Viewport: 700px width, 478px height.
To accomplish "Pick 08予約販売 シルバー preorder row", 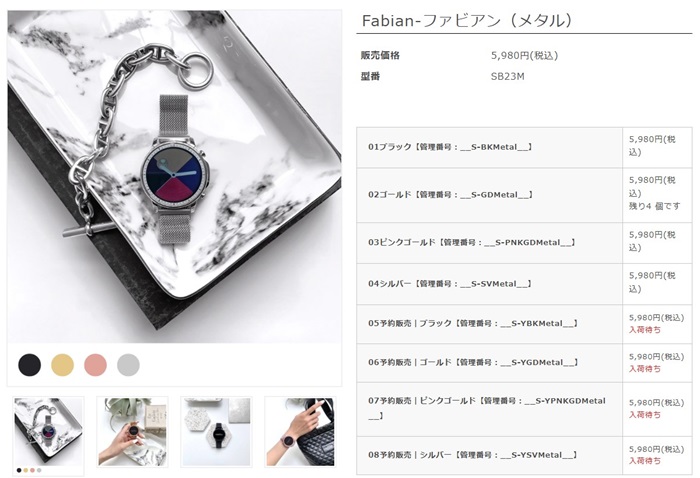I will coord(524,455).
